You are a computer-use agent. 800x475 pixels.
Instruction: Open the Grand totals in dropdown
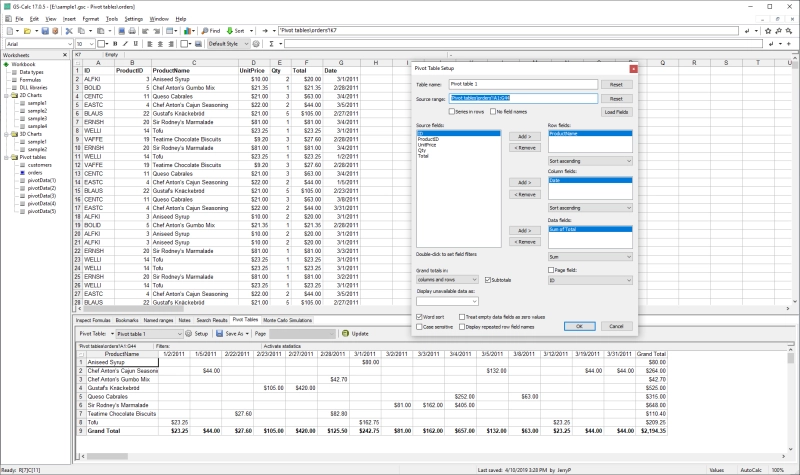click(x=447, y=280)
